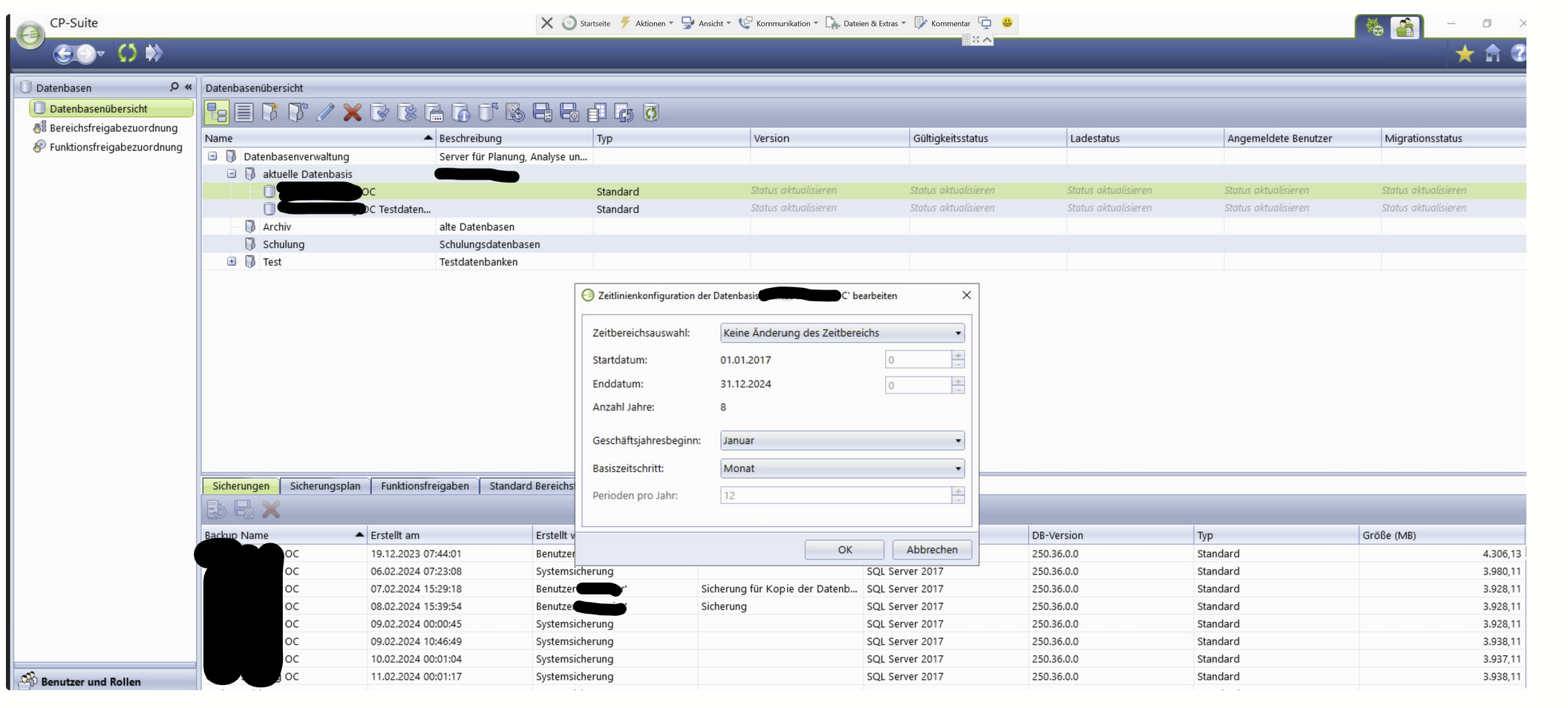Open the Aktionen menu
Image resolution: width=1568 pixels, height=708 pixels.
[x=647, y=24]
